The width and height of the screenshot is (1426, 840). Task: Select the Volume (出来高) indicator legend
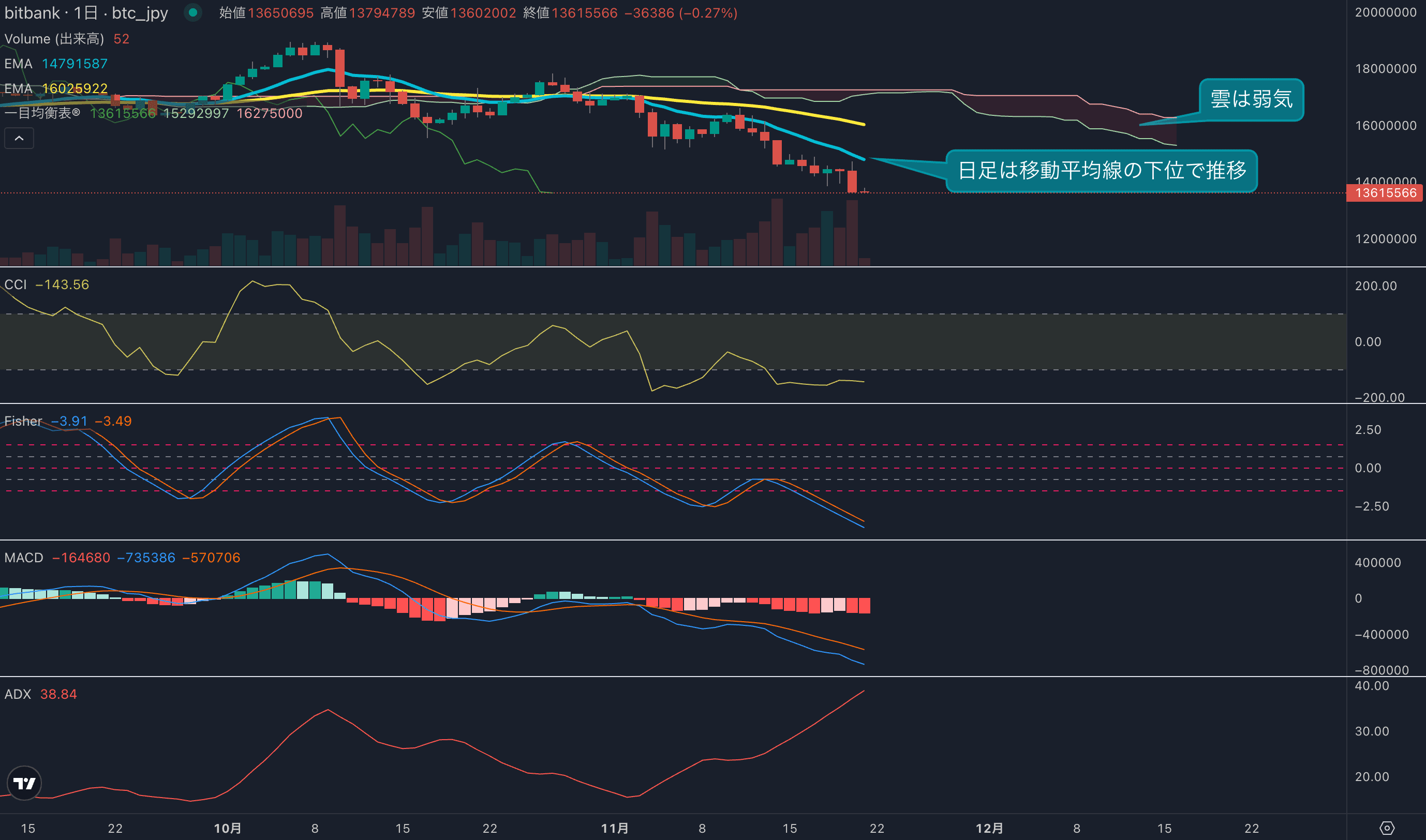[x=54, y=38]
